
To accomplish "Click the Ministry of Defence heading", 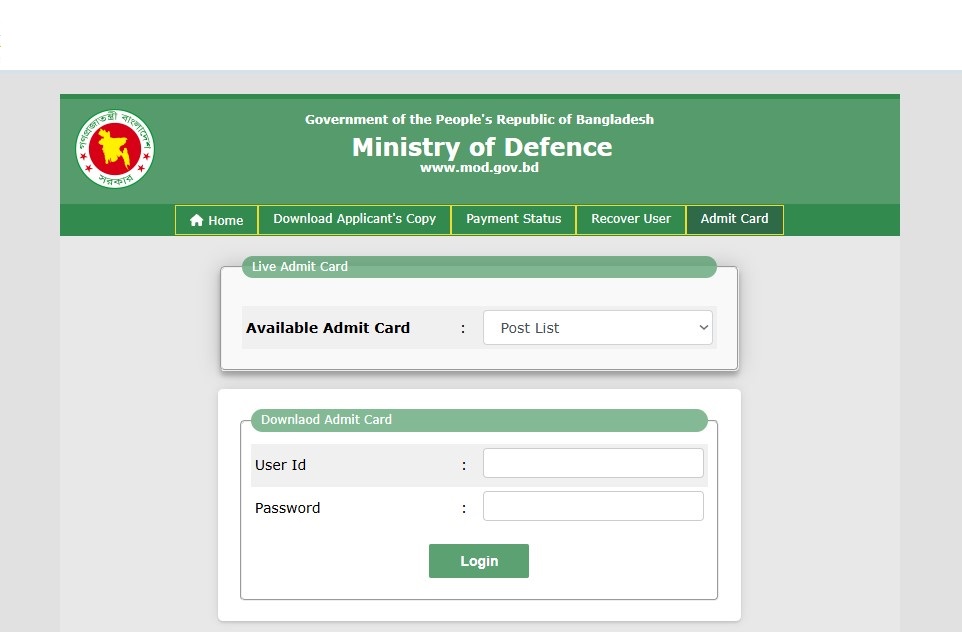I will coord(481,147).
